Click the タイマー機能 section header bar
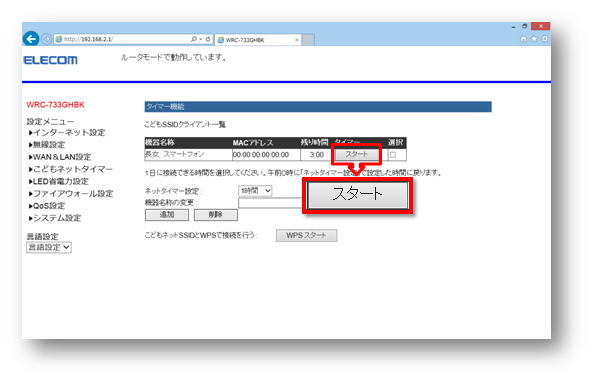Viewport: 593px width, 381px height. pyautogui.click(x=318, y=107)
